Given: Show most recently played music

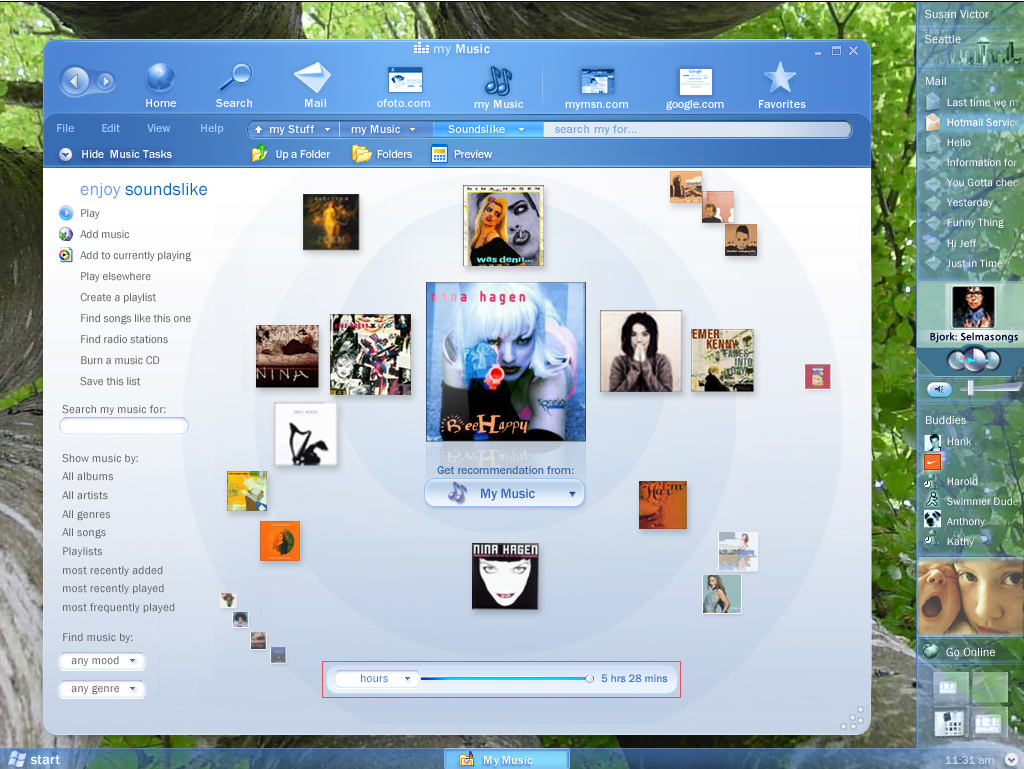Looking at the screenshot, I should [x=113, y=589].
